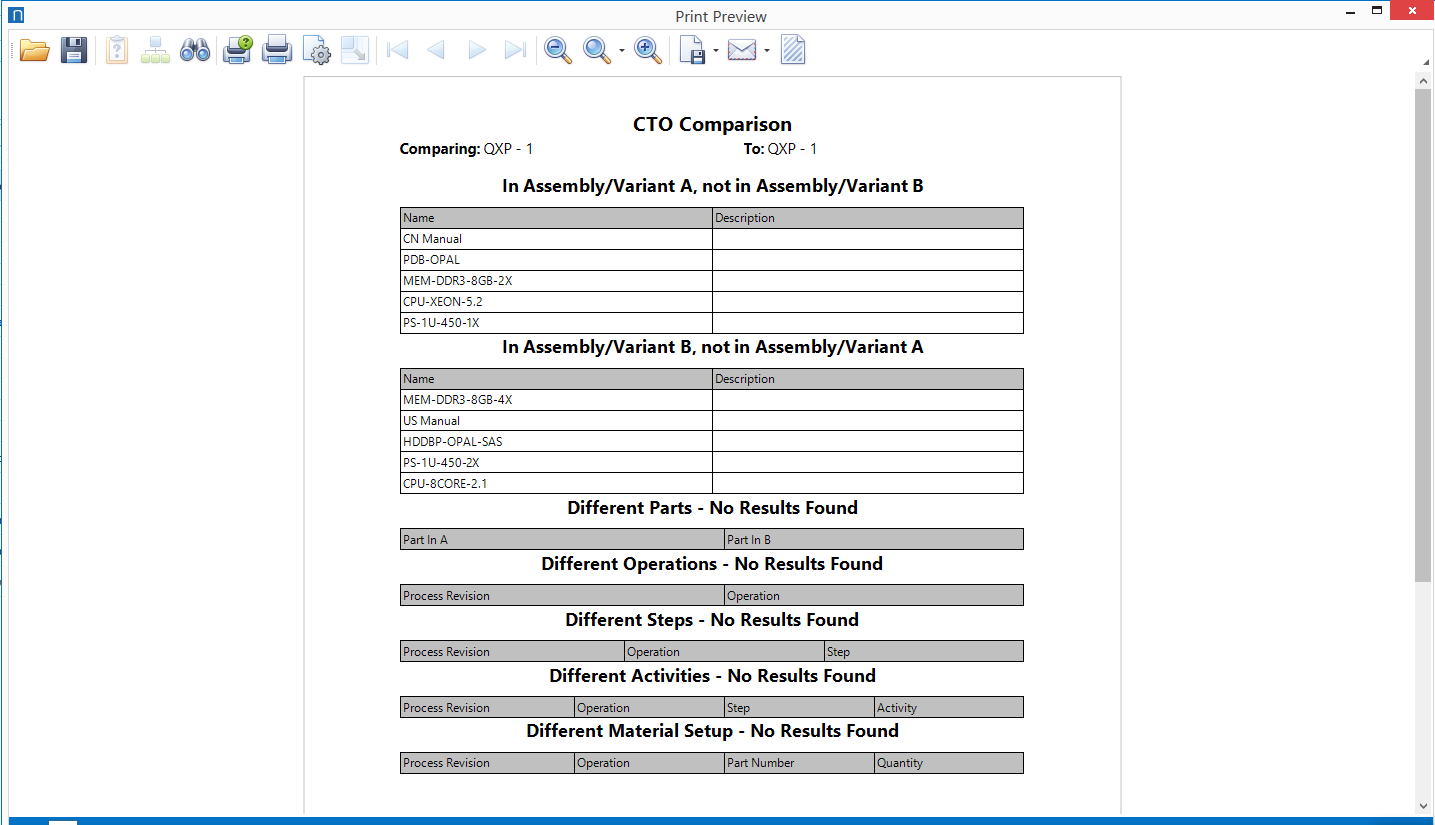
Task: Jump to the first report page
Action: (x=397, y=49)
